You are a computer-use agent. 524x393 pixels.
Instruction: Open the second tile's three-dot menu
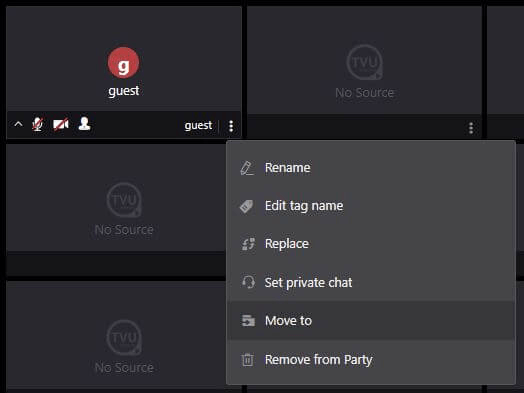(x=471, y=128)
